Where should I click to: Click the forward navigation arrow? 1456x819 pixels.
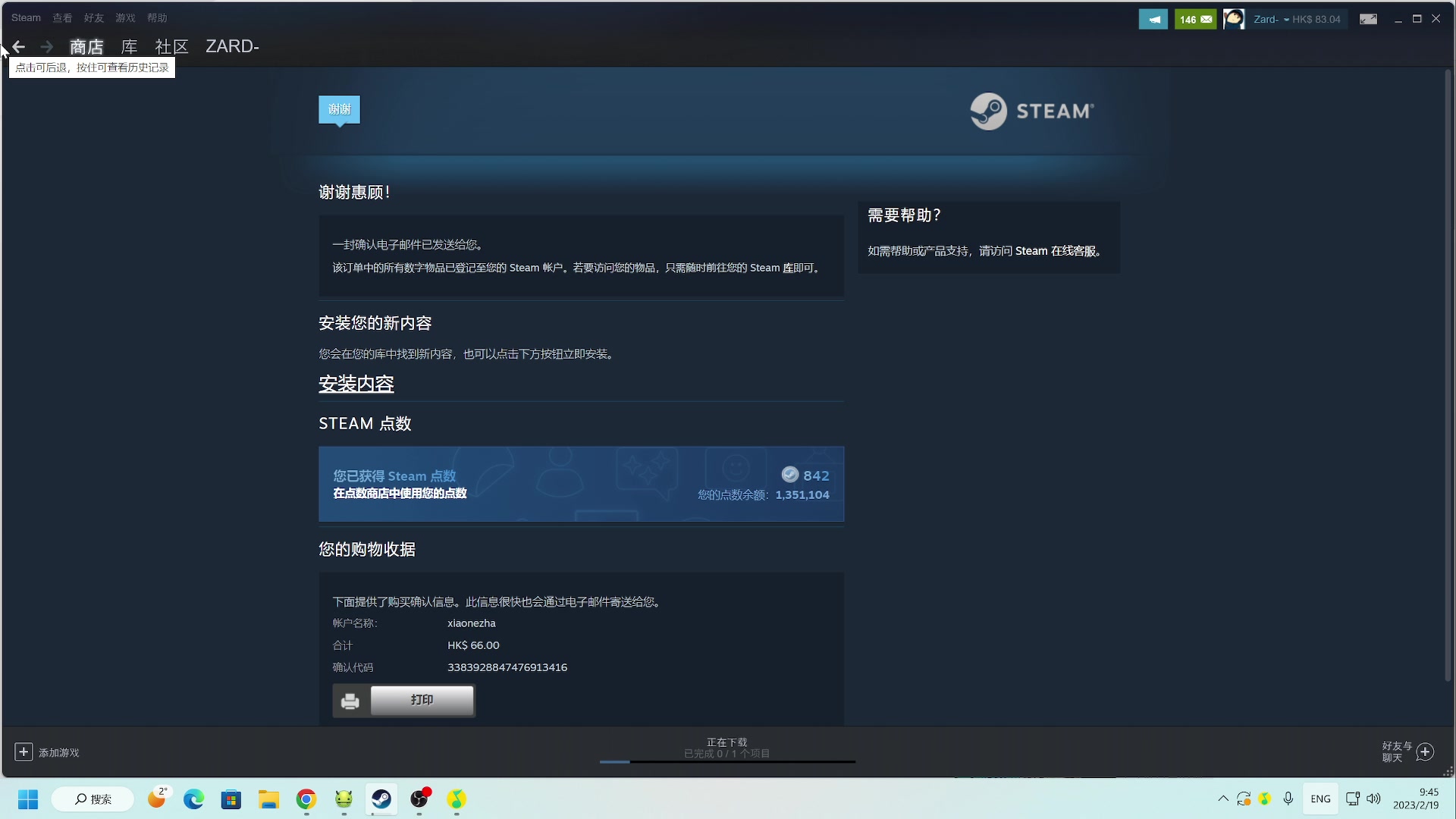tap(47, 47)
